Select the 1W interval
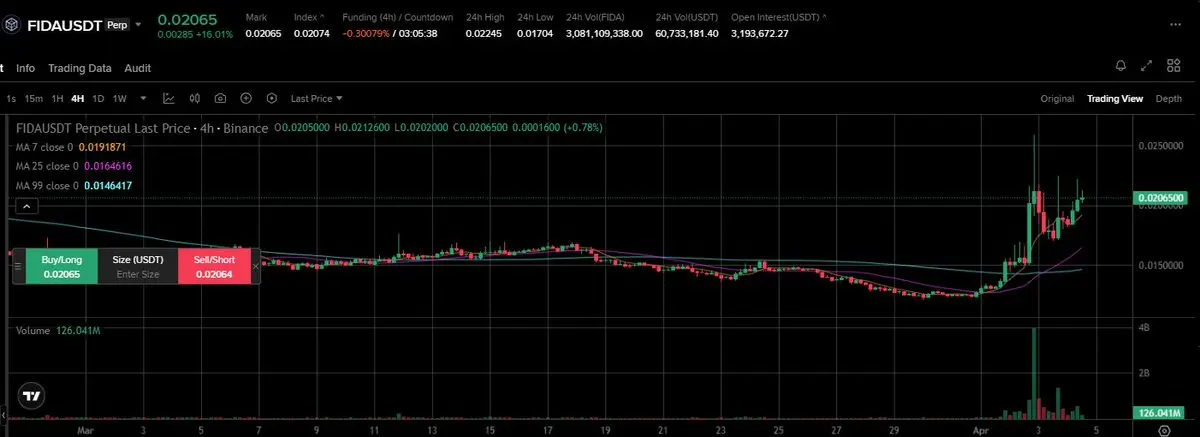The width and height of the screenshot is (1200, 437). pyautogui.click(x=120, y=98)
